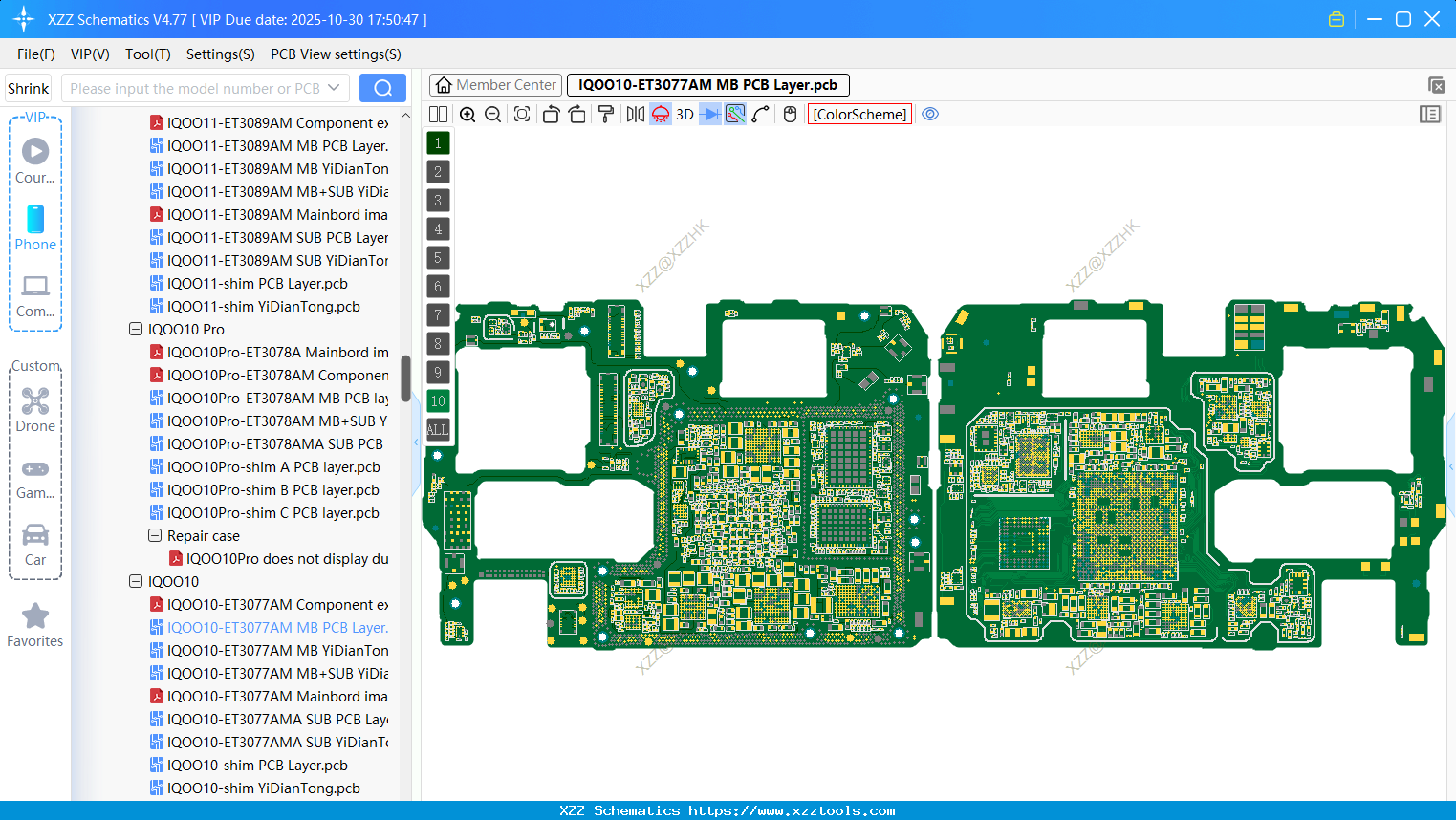Open the split dual-window view

tap(438, 114)
